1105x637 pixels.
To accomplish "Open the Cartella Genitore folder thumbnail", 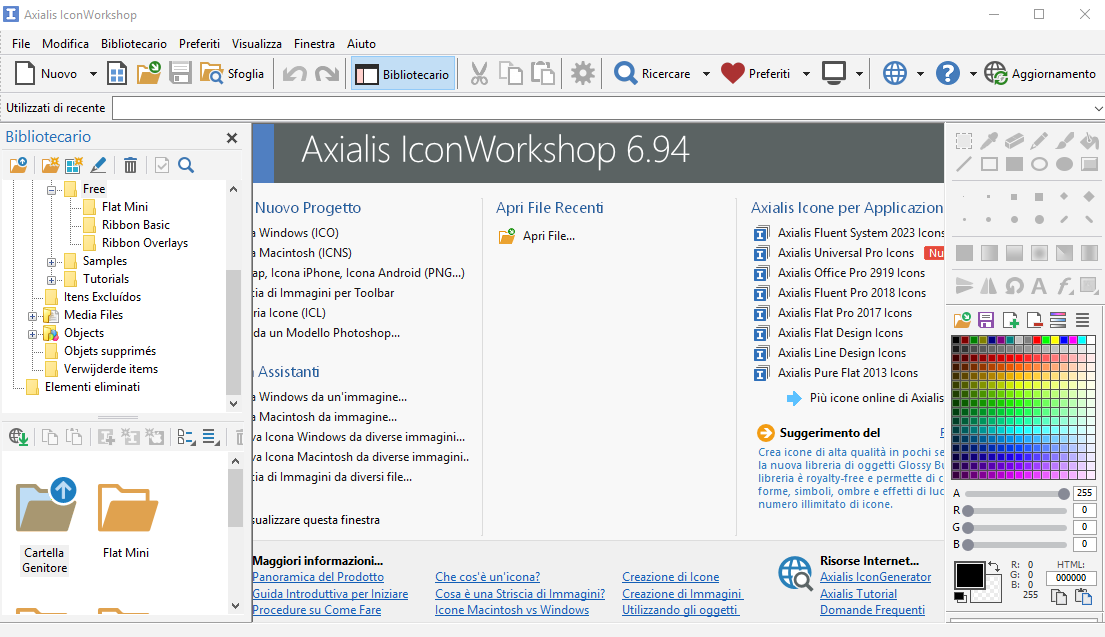I will [45, 526].
